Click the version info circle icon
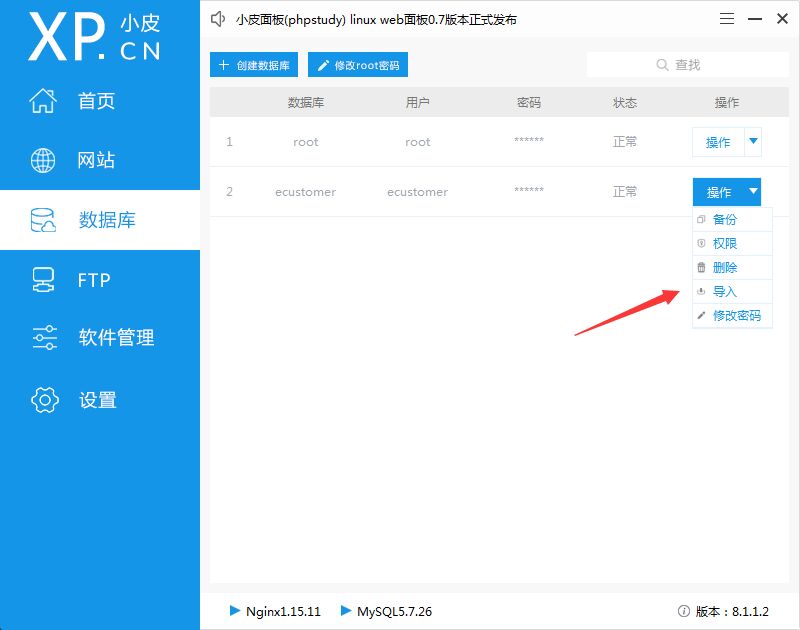Screen dimensions: 800x630 tap(684, 611)
